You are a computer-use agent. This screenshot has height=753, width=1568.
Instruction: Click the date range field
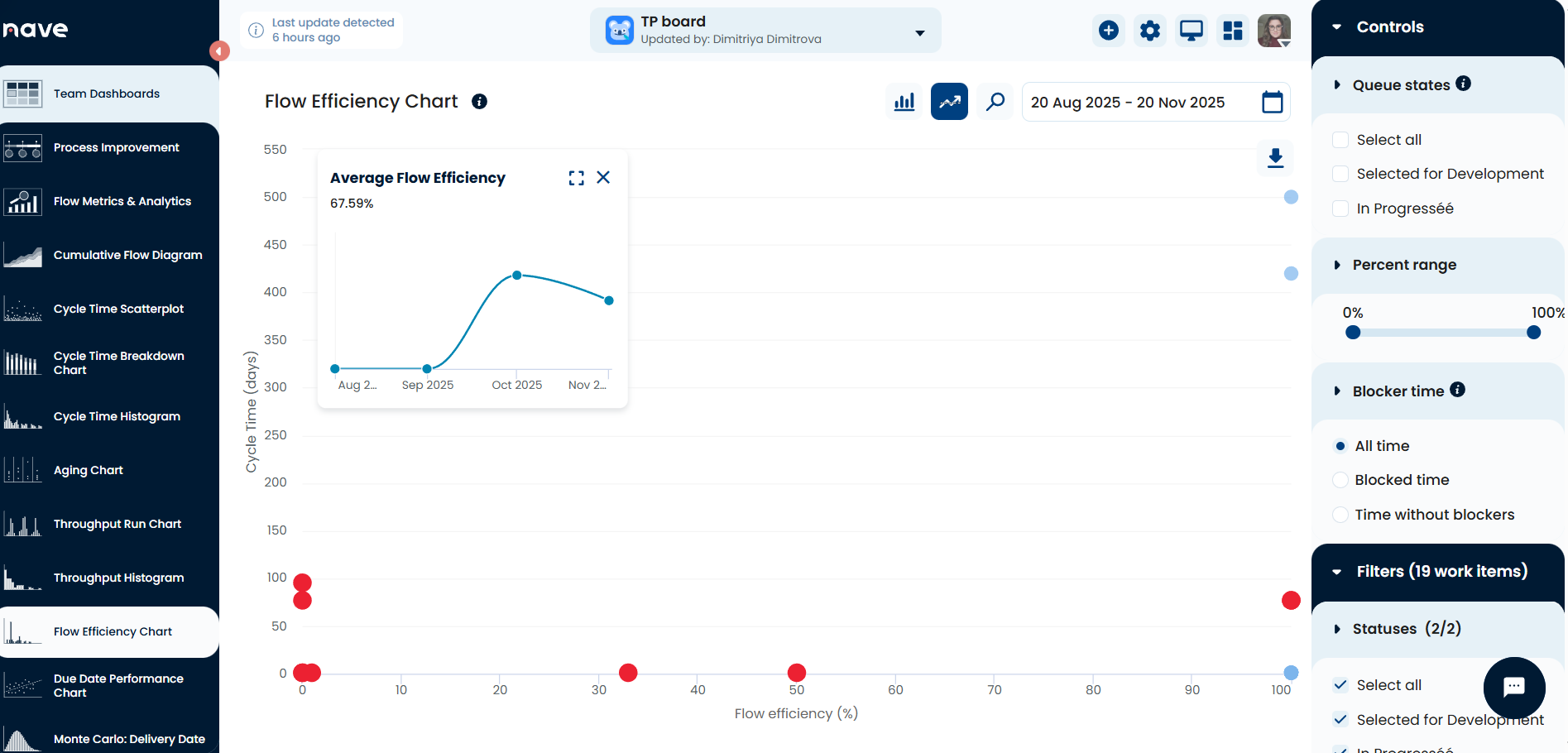(x=1155, y=103)
